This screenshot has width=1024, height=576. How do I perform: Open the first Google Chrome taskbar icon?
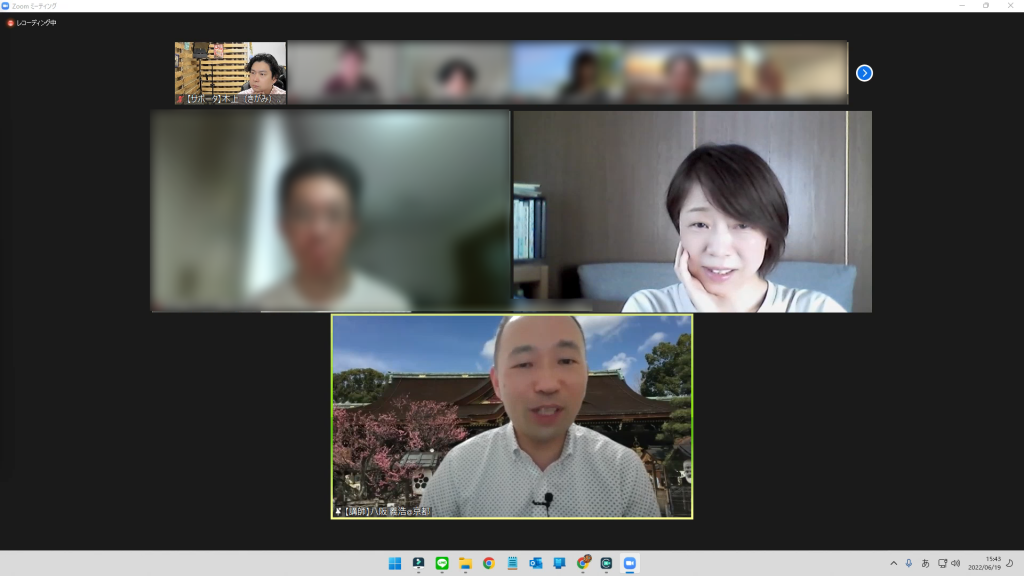[x=489, y=563]
